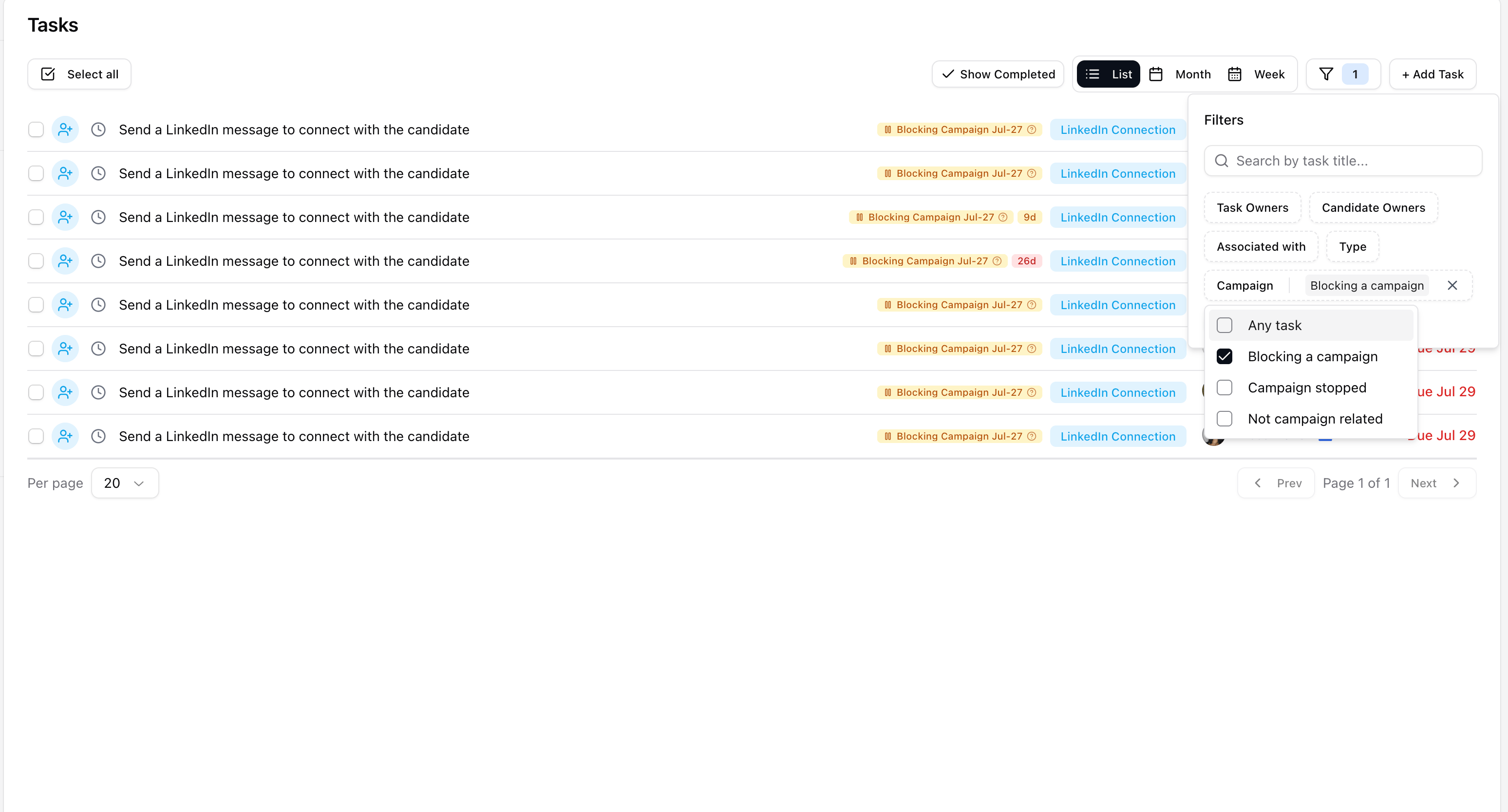Click the left chevron on Prev
The image size is (1508, 812).
click(1258, 483)
